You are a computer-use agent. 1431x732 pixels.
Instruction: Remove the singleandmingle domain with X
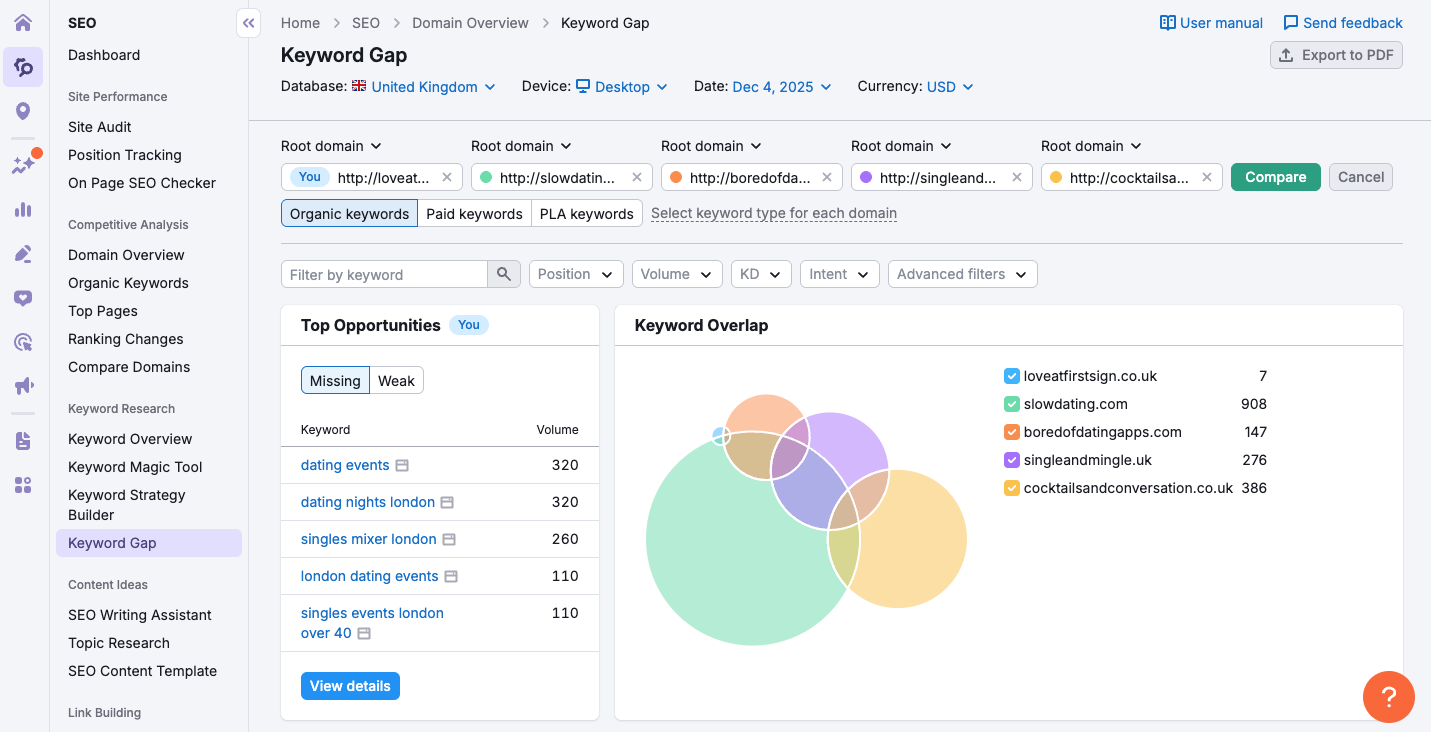tap(1017, 177)
